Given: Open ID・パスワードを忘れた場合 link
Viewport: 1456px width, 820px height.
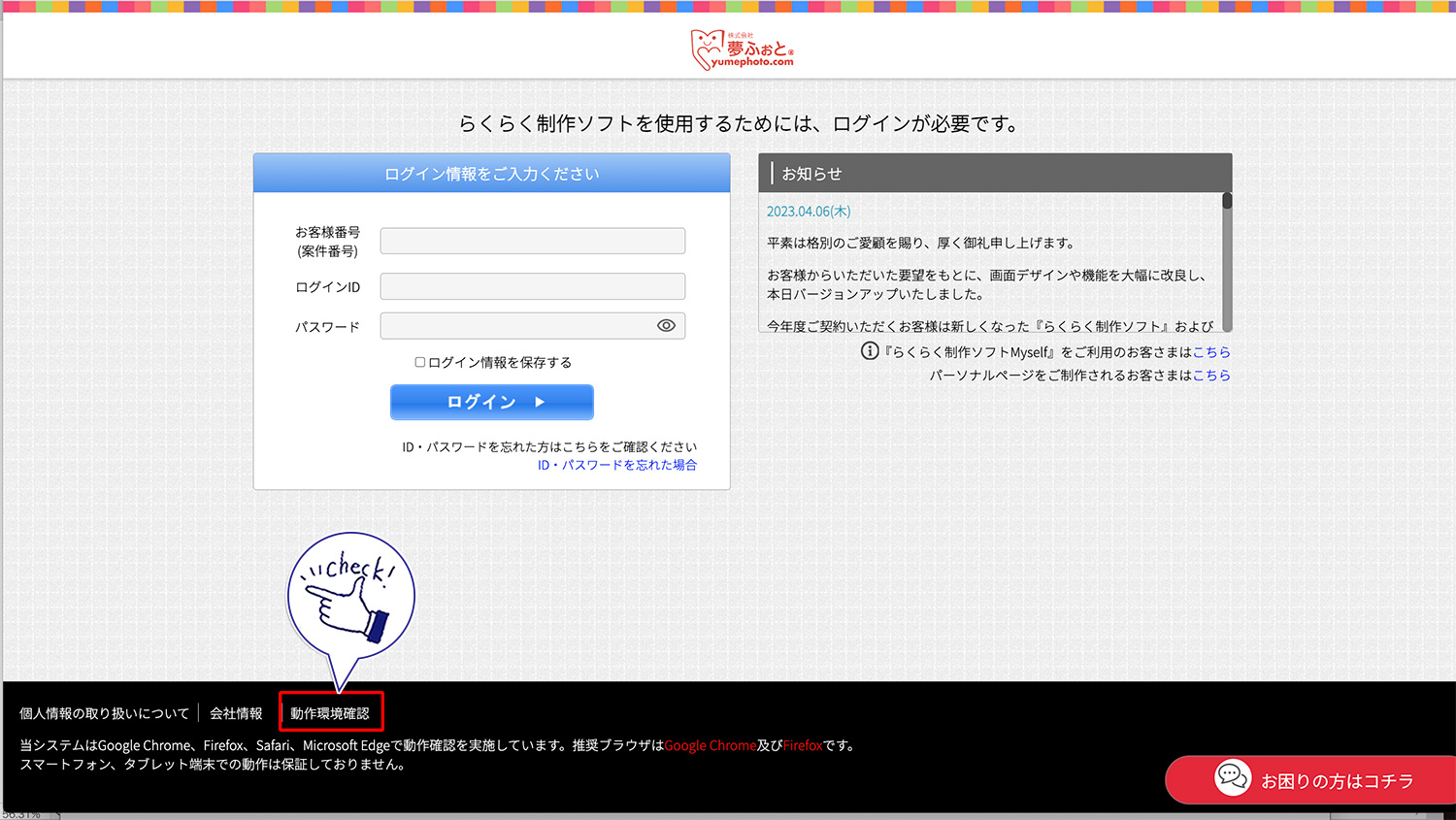Looking at the screenshot, I should [617, 465].
